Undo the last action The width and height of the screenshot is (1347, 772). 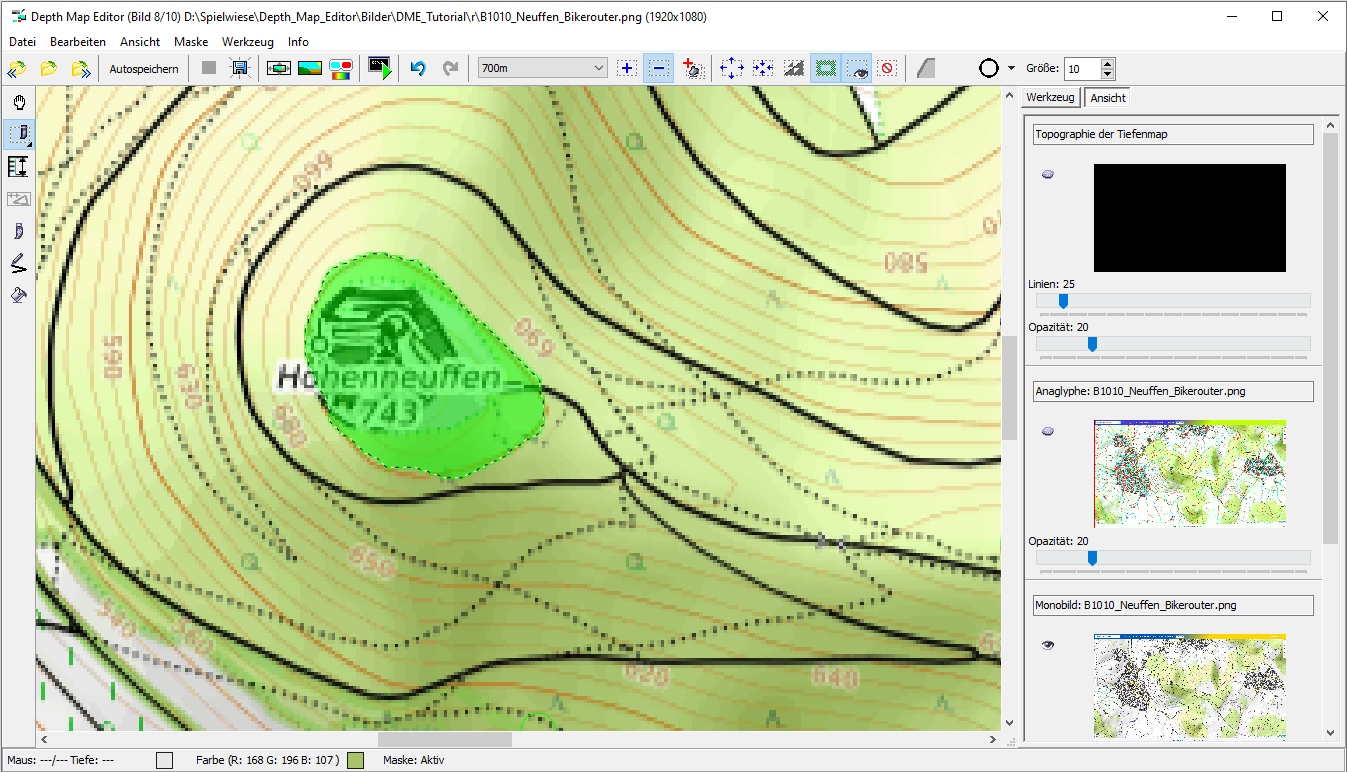418,68
